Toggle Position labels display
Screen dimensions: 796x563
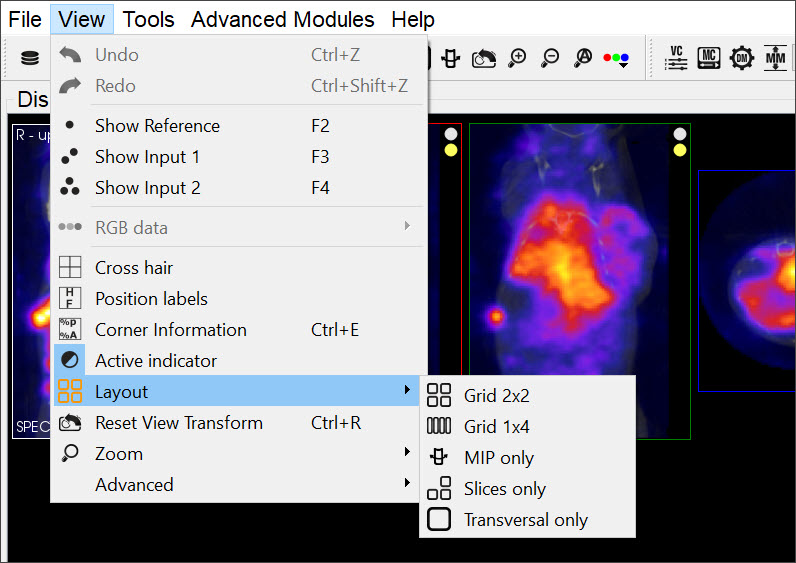tap(151, 299)
